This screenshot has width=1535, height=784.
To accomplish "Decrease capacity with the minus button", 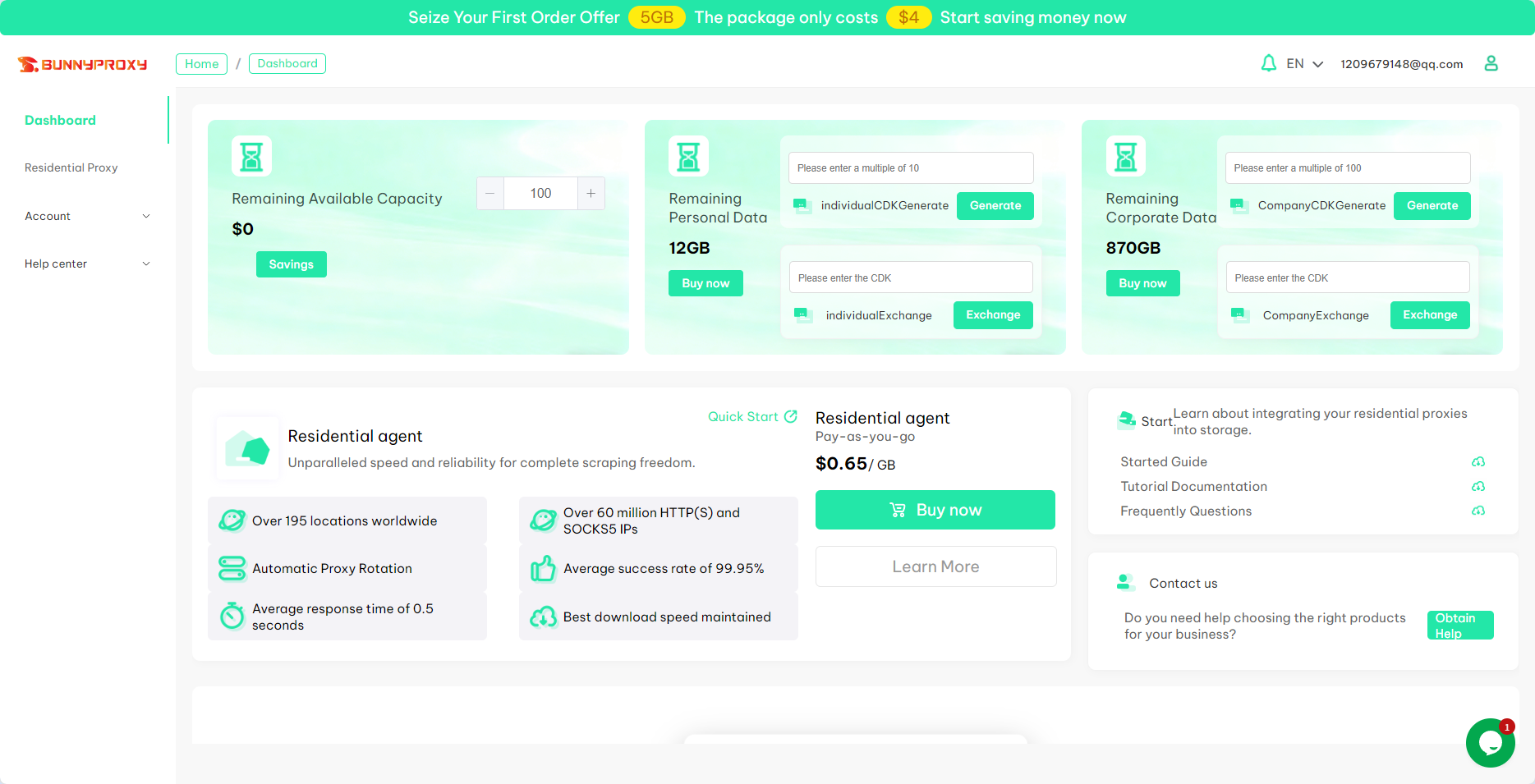I will tap(490, 194).
